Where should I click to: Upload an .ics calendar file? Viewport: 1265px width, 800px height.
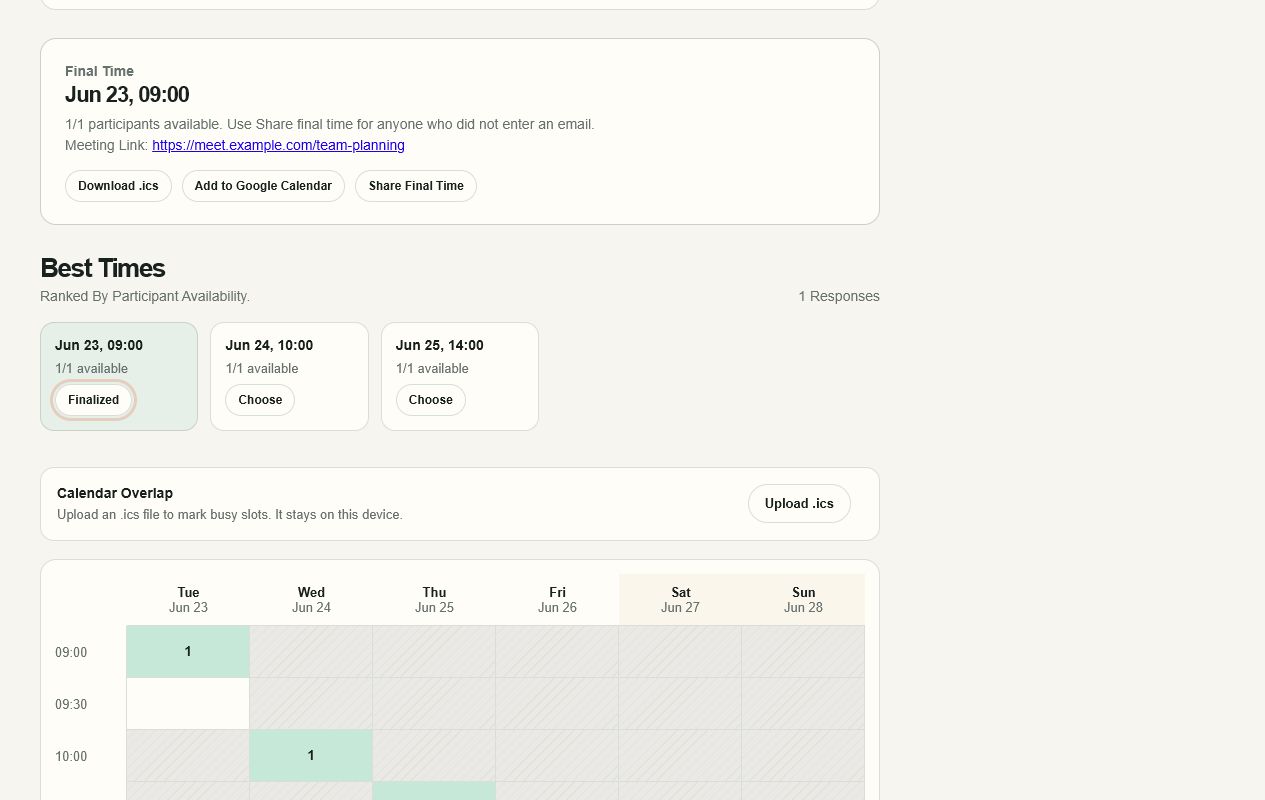tap(799, 504)
